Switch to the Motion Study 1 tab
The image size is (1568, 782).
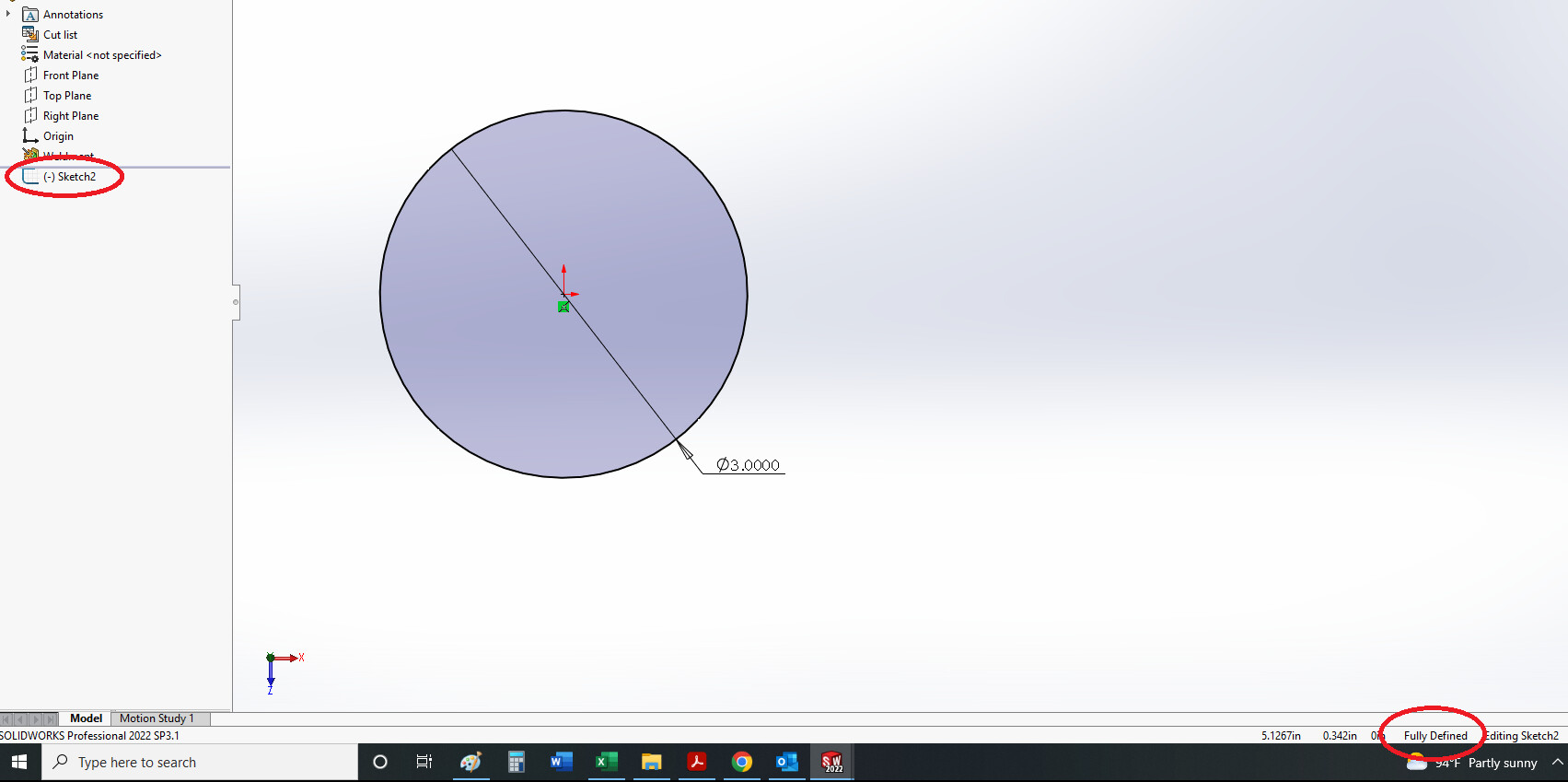coord(157,718)
